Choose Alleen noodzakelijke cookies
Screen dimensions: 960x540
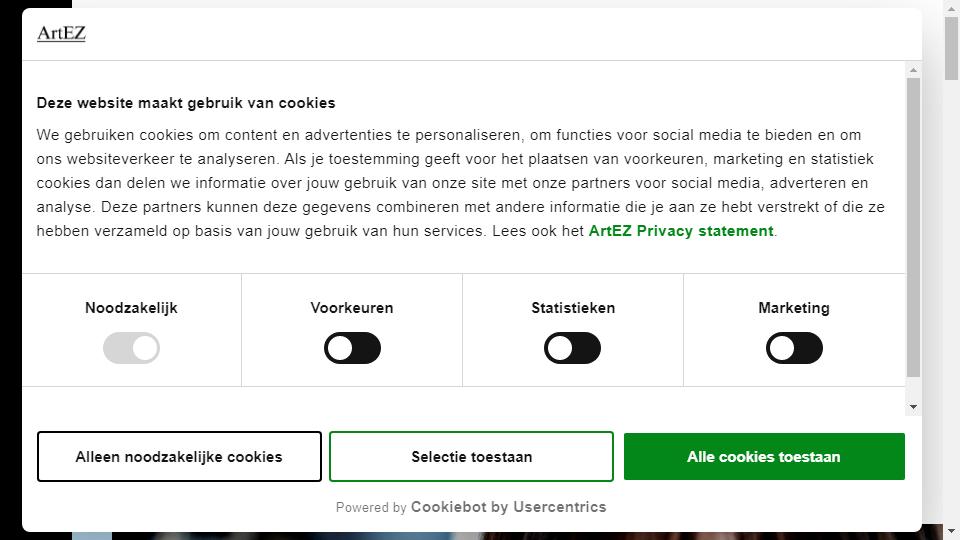(179, 457)
